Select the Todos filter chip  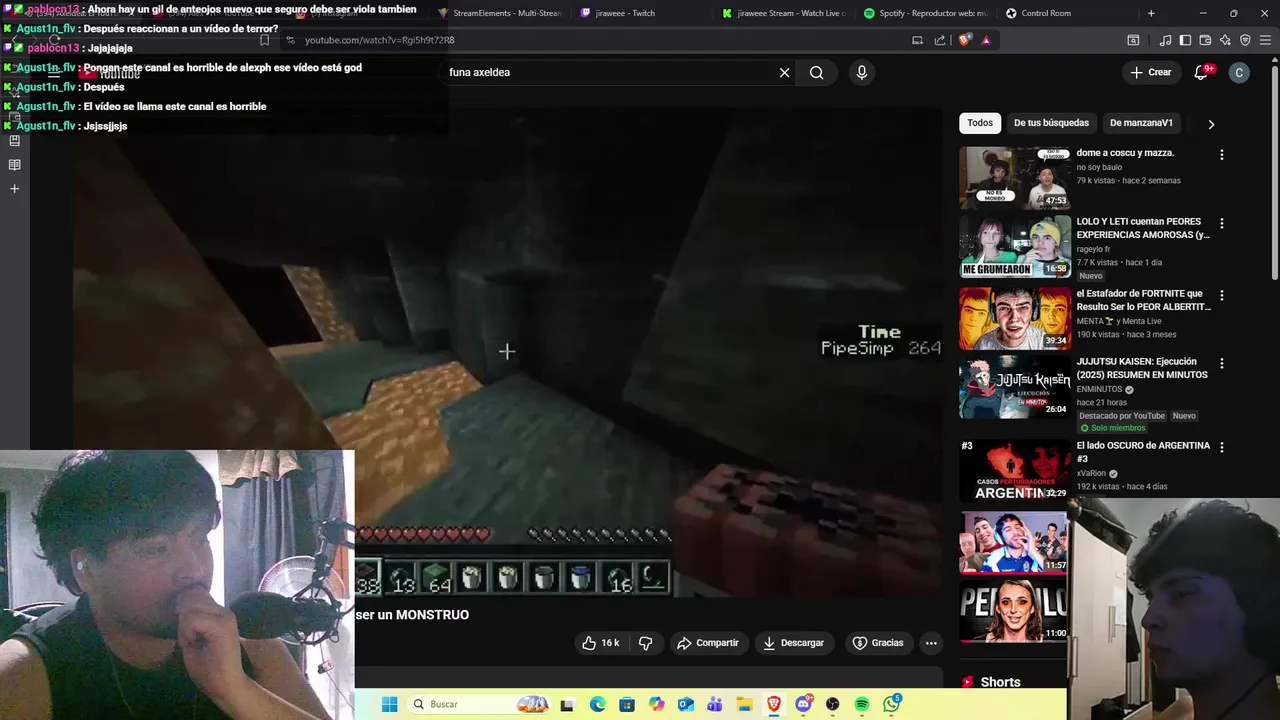click(980, 123)
